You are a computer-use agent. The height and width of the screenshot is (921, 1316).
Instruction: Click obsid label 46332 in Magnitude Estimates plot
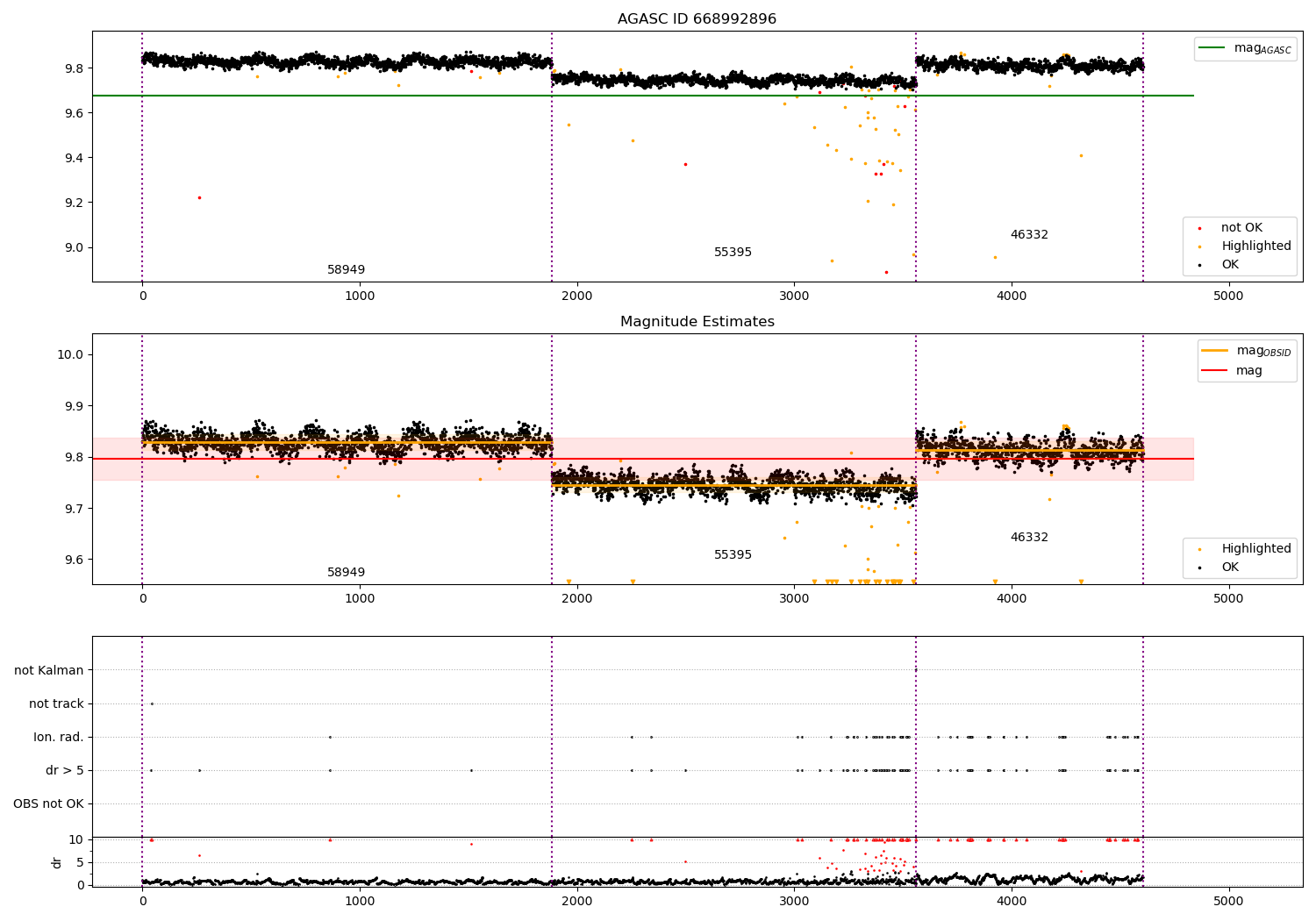click(x=1029, y=538)
